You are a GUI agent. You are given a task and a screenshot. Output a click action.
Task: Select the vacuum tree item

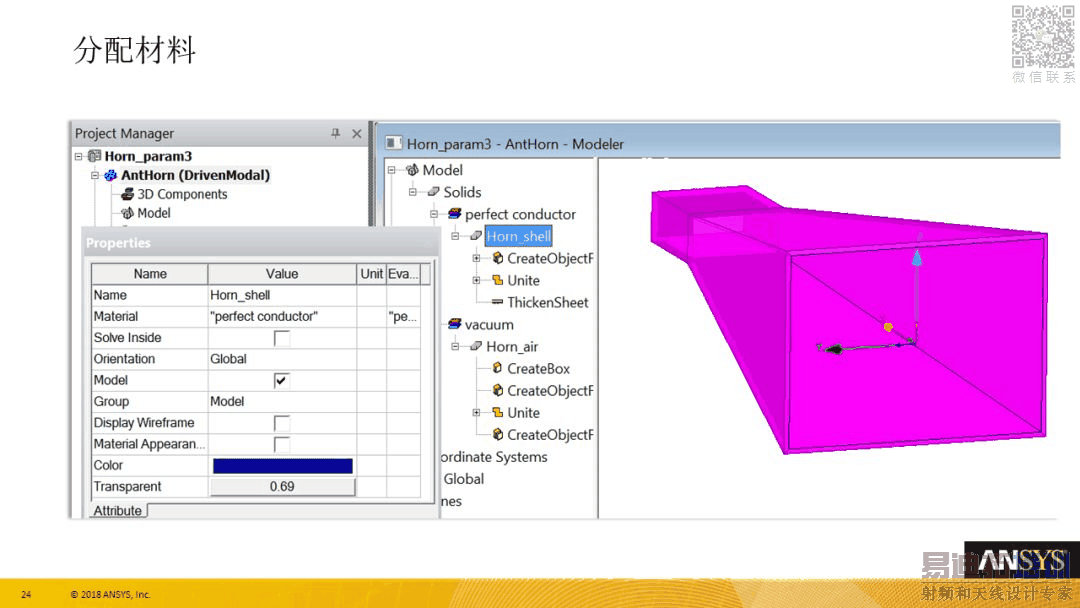point(489,324)
